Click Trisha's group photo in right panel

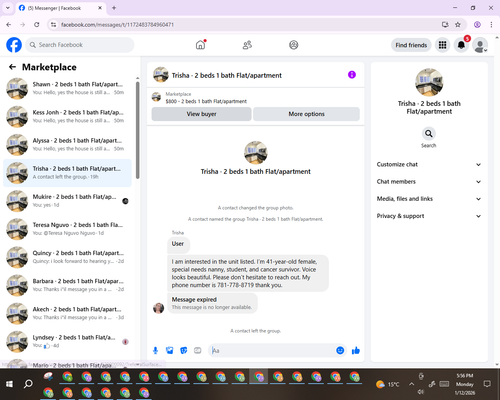click(429, 82)
